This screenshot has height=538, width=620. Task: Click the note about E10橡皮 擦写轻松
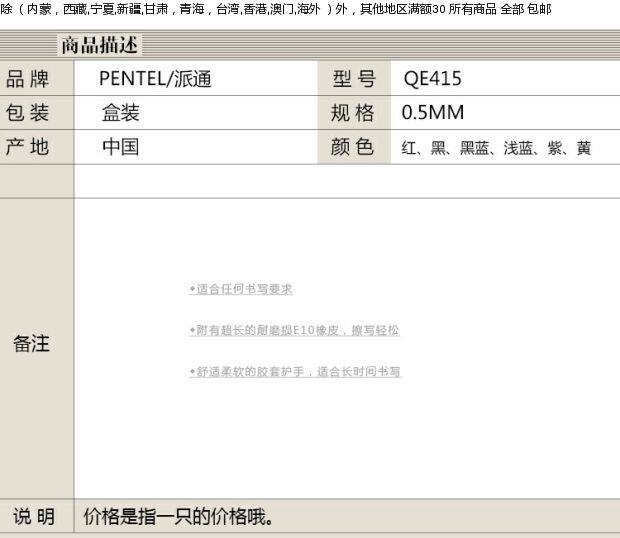pyautogui.click(x=294, y=330)
